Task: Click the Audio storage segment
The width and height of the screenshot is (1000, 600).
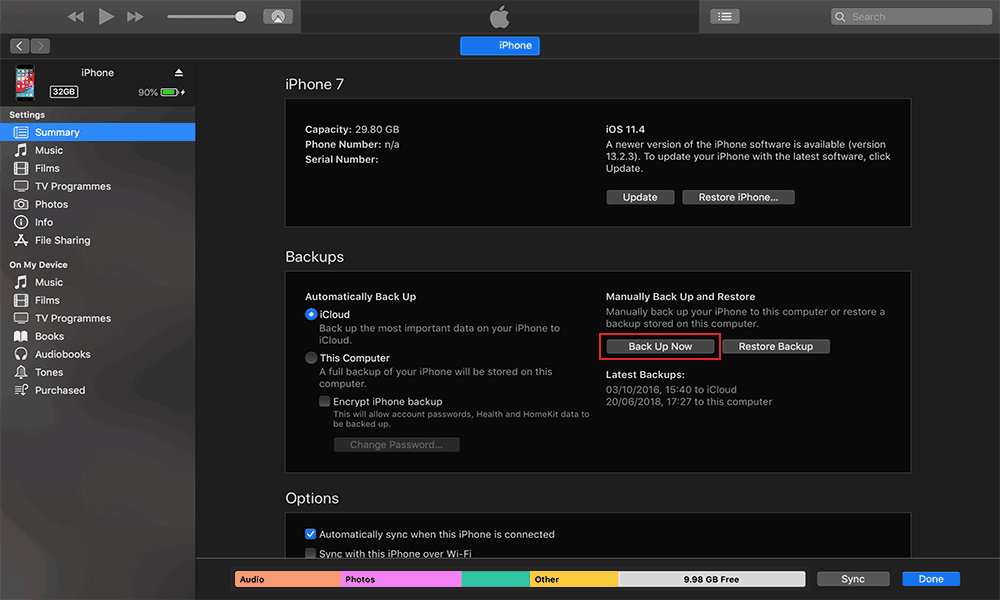Action: pos(288,579)
